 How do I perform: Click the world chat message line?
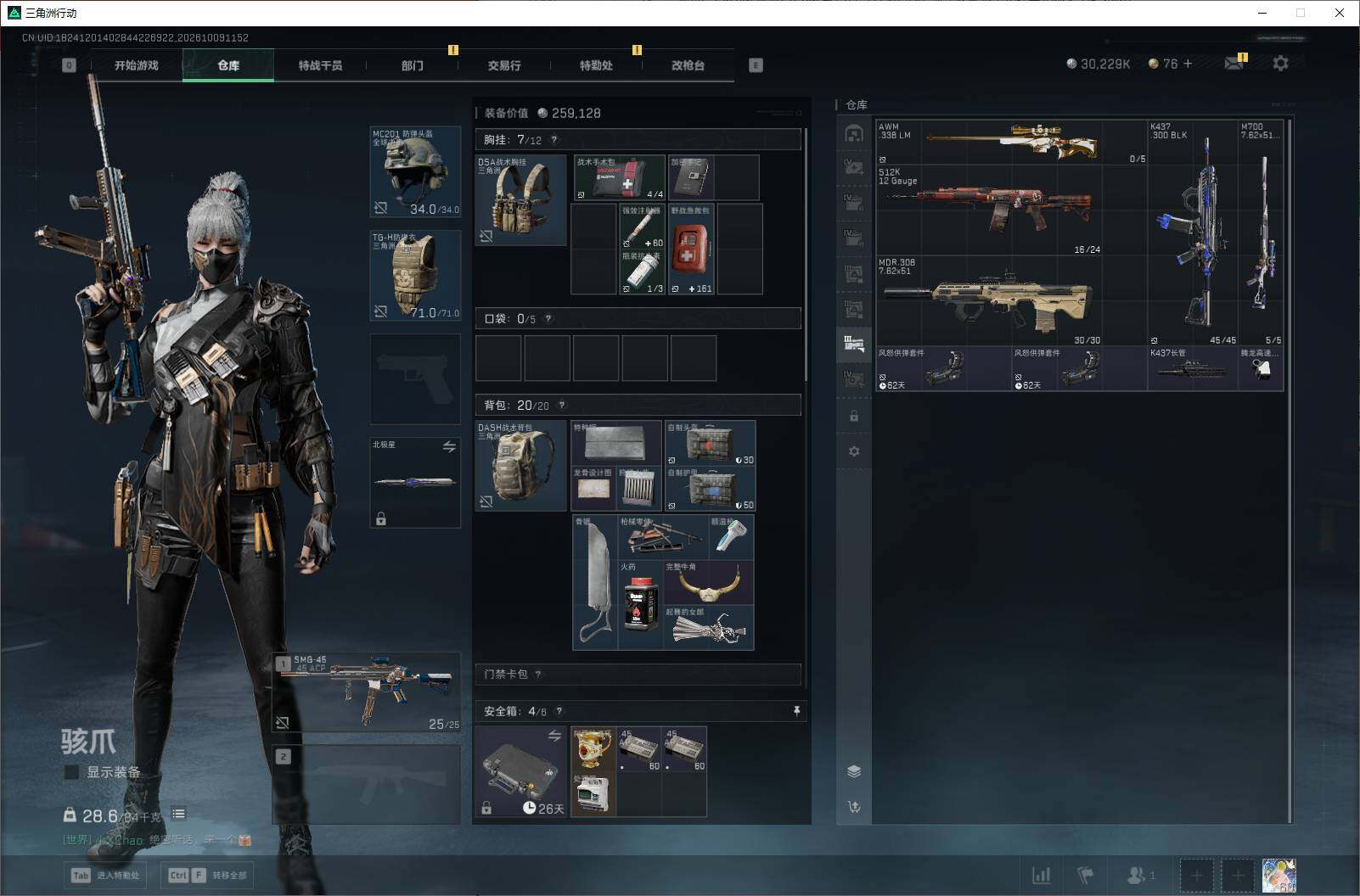click(157, 840)
